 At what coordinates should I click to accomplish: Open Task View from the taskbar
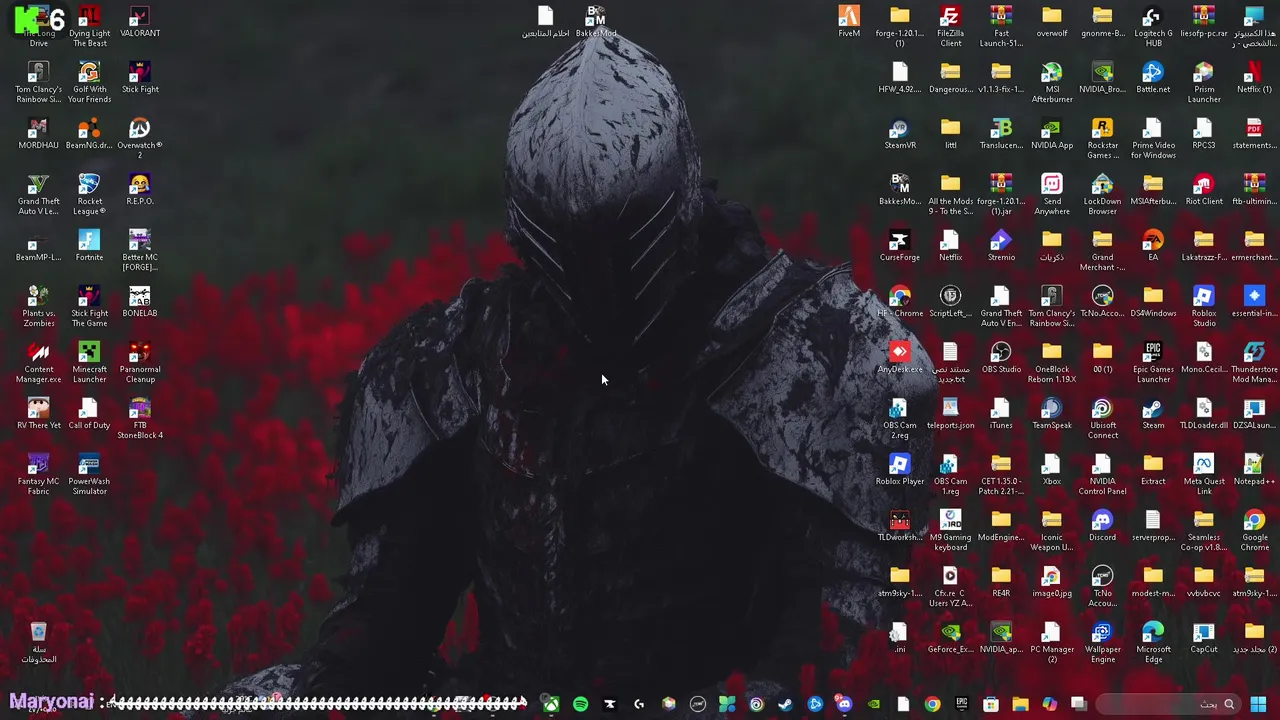tap(1079, 705)
